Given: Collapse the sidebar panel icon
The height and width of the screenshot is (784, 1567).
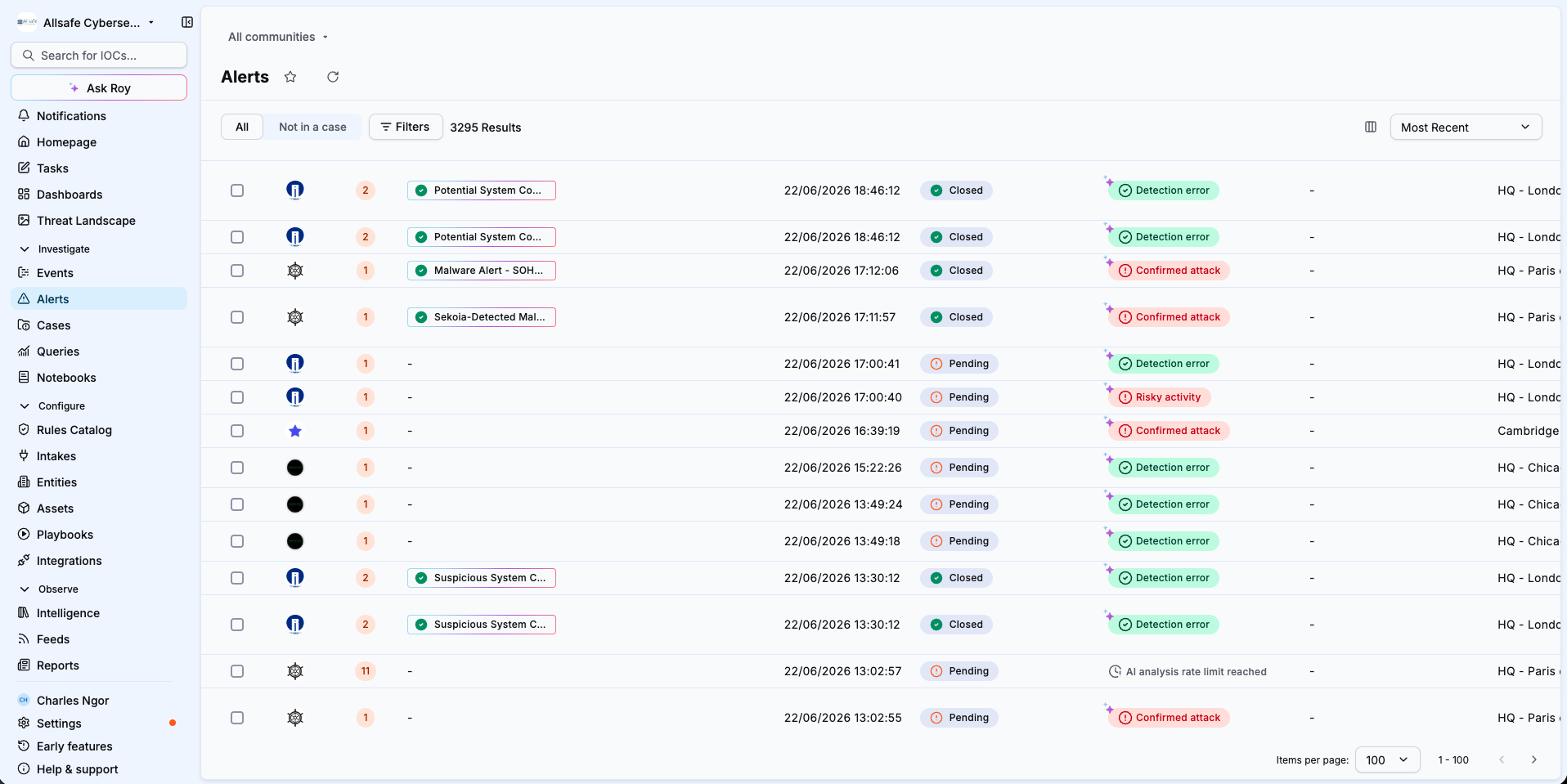Looking at the screenshot, I should coord(186,22).
